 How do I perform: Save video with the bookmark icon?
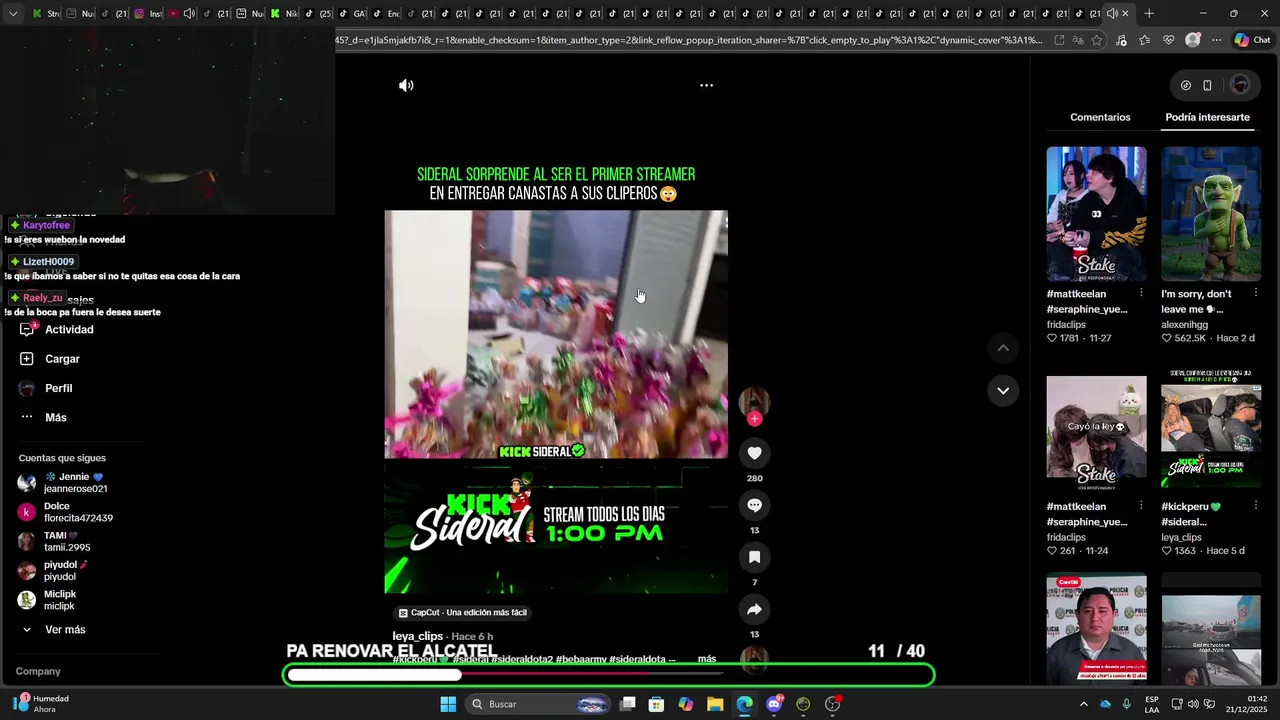(754, 557)
